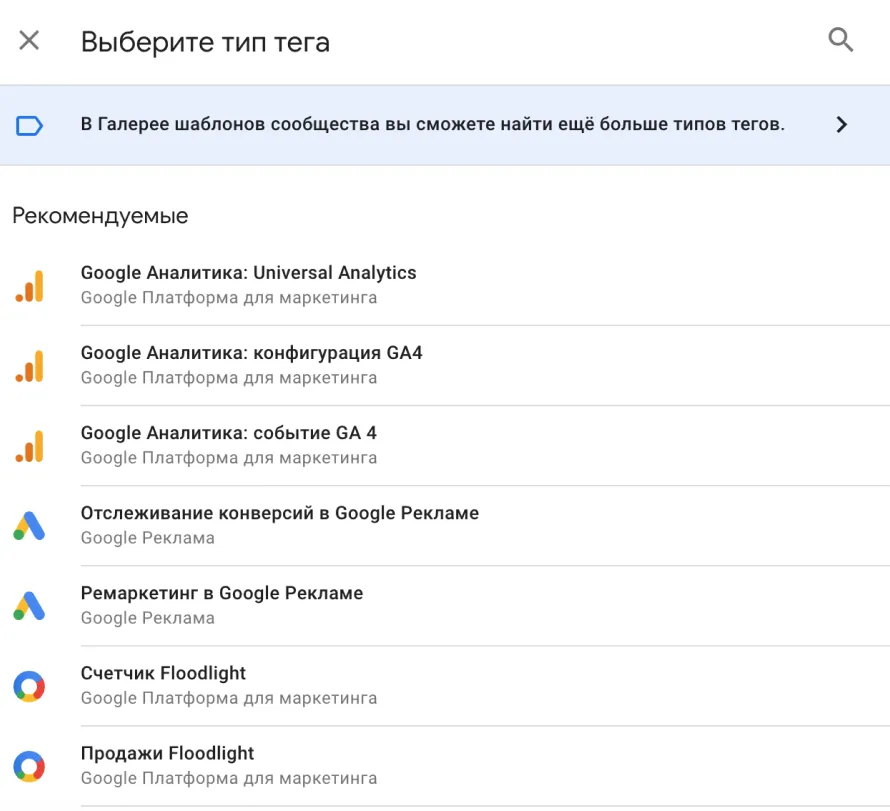Click the Google Ads conversion tracking icon

pos(29,526)
